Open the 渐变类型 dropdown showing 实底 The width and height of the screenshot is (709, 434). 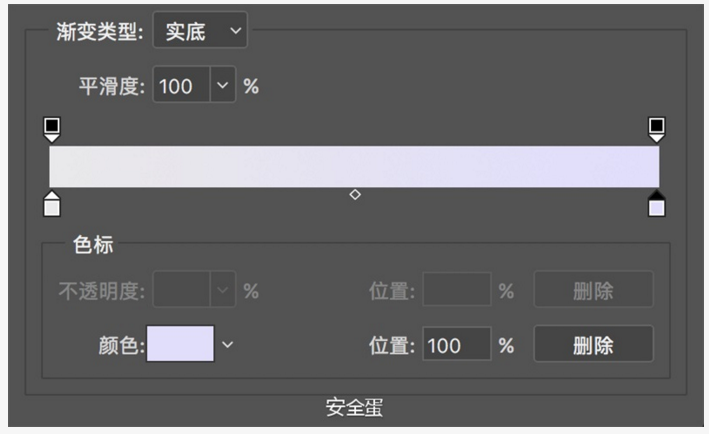coord(199,31)
